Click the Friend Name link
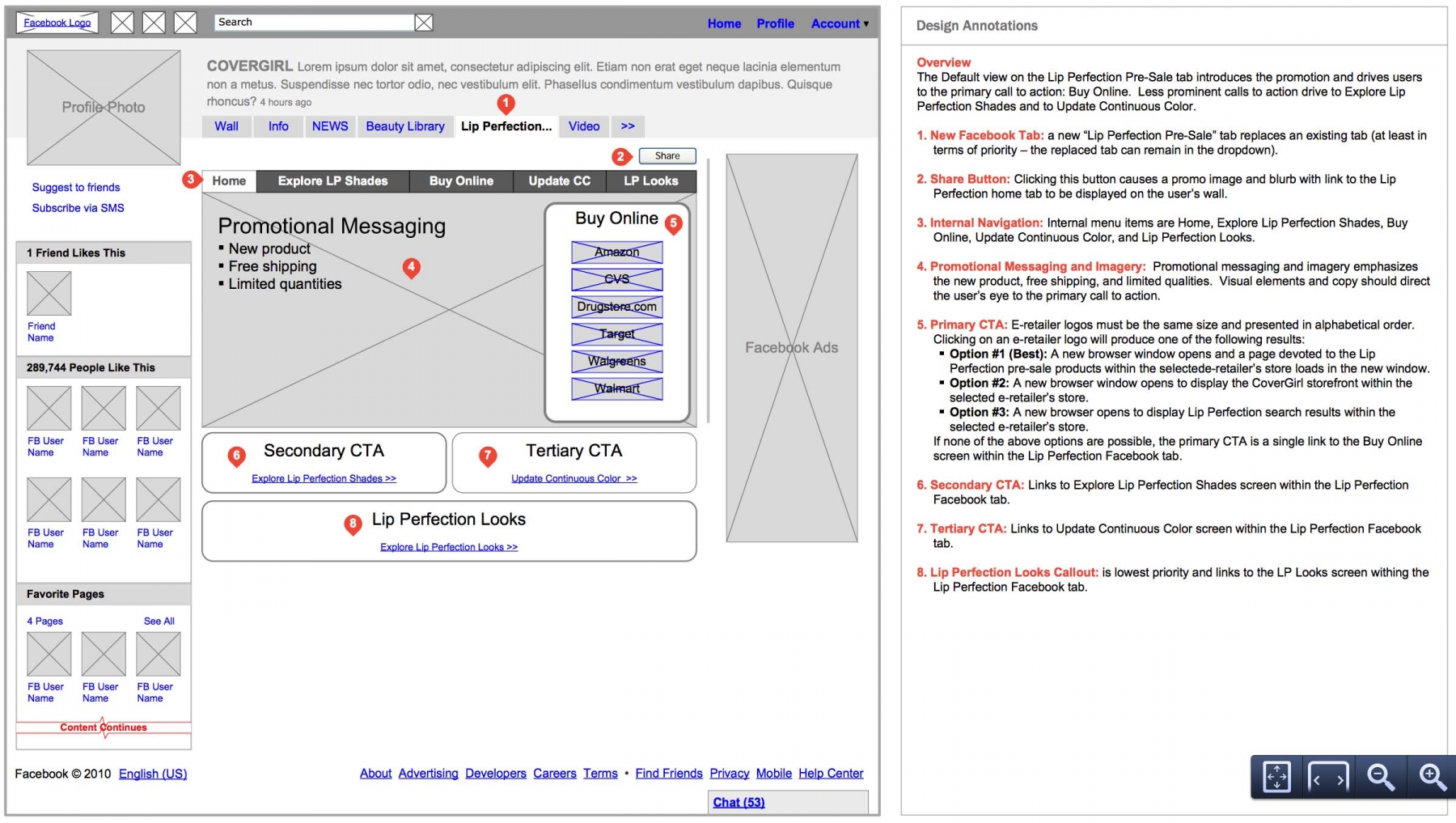 (x=41, y=332)
